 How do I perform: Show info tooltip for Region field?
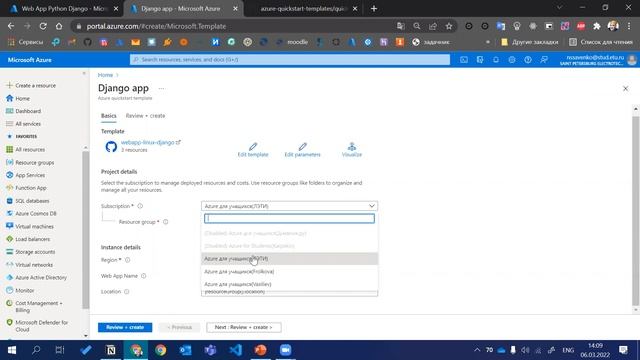coord(127,260)
